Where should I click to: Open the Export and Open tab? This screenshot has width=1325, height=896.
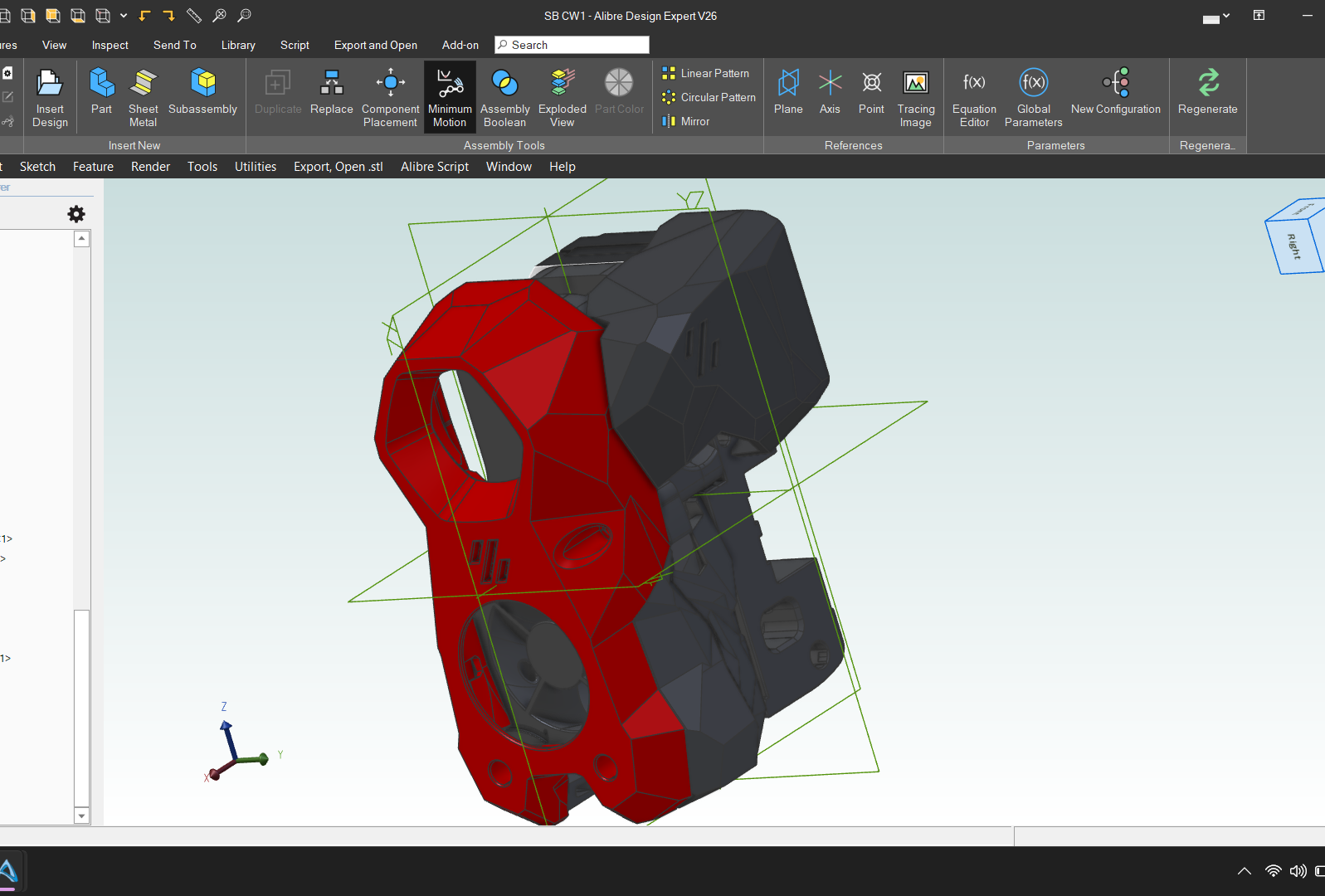pos(376,45)
